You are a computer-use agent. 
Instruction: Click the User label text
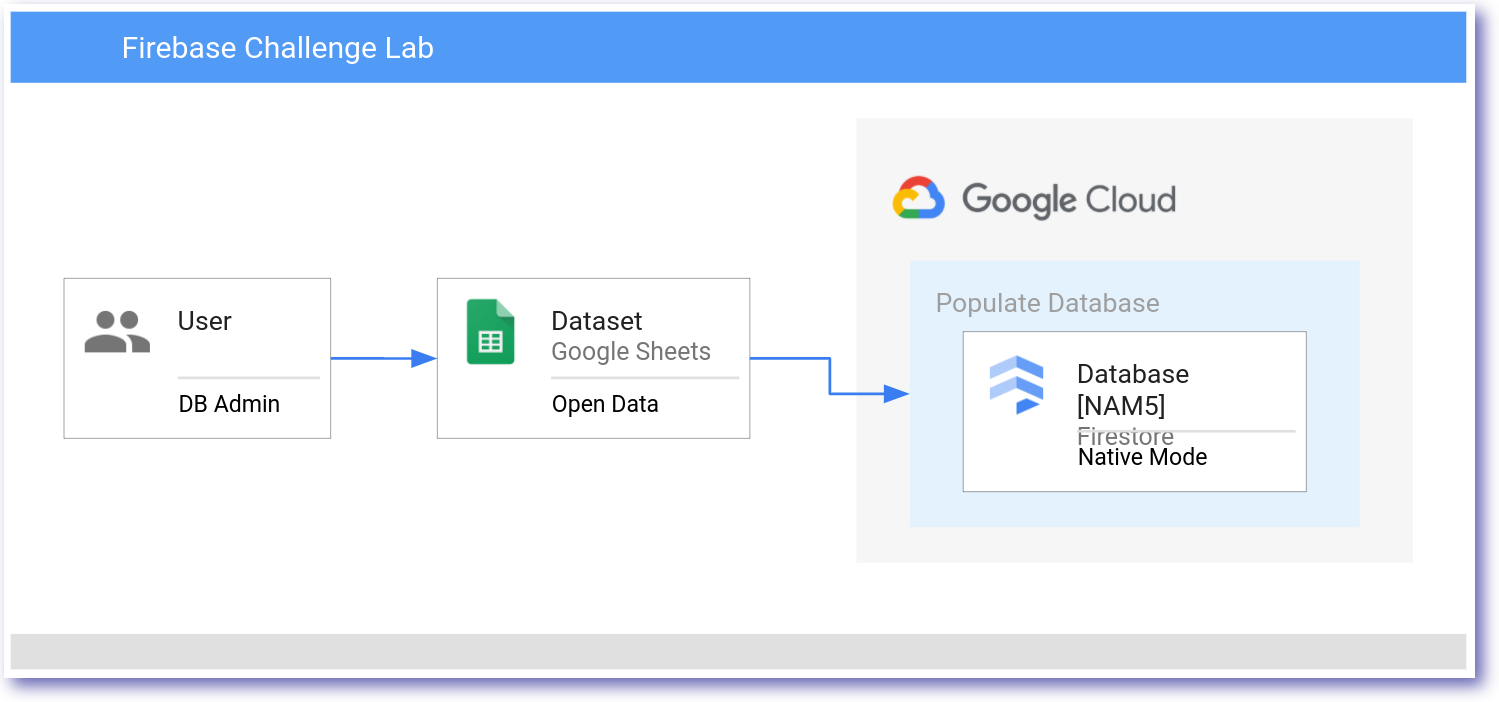[204, 321]
